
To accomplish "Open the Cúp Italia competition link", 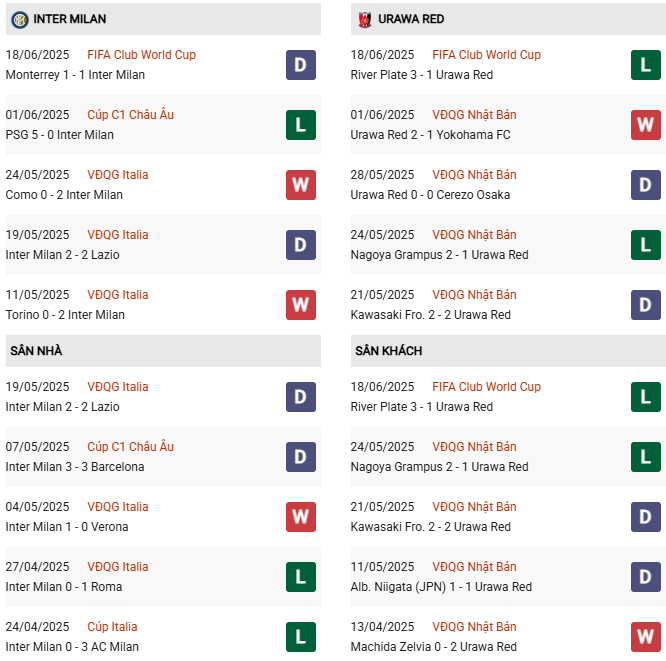I will (112, 627).
